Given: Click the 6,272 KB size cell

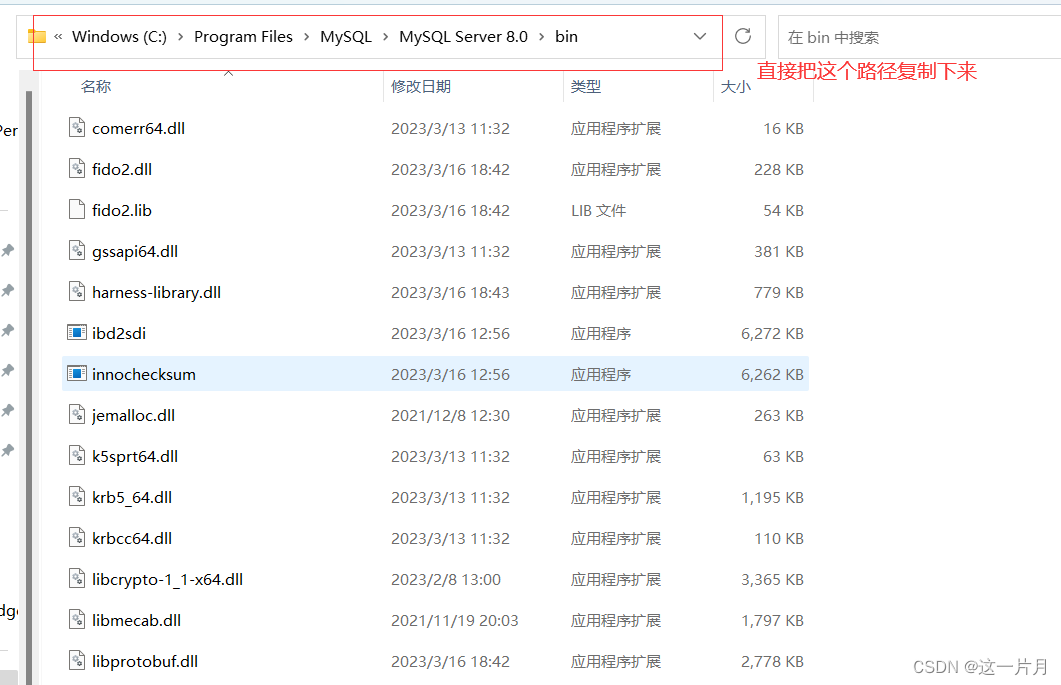Looking at the screenshot, I should point(772,333).
